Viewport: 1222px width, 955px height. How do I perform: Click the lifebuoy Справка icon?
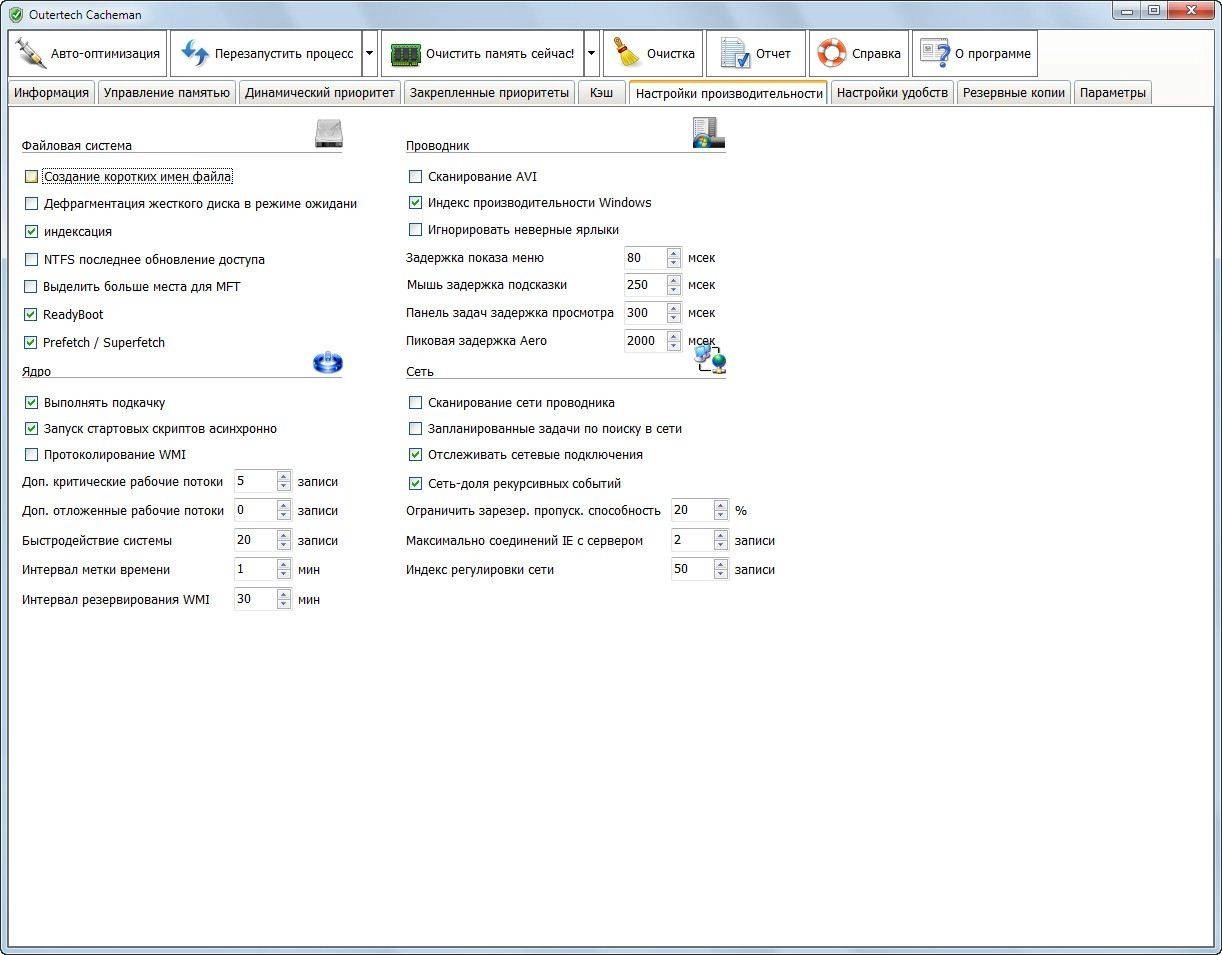tap(831, 53)
